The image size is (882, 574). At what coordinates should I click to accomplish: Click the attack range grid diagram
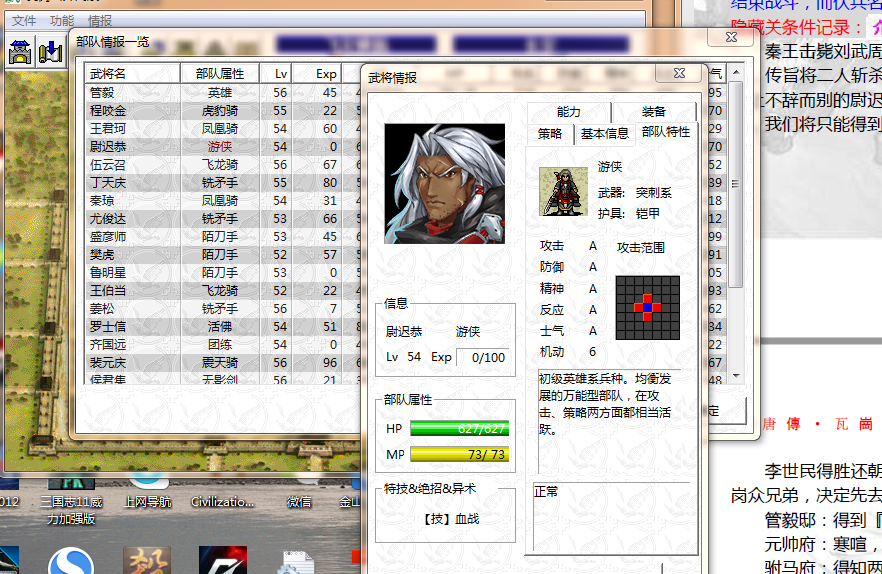click(647, 308)
